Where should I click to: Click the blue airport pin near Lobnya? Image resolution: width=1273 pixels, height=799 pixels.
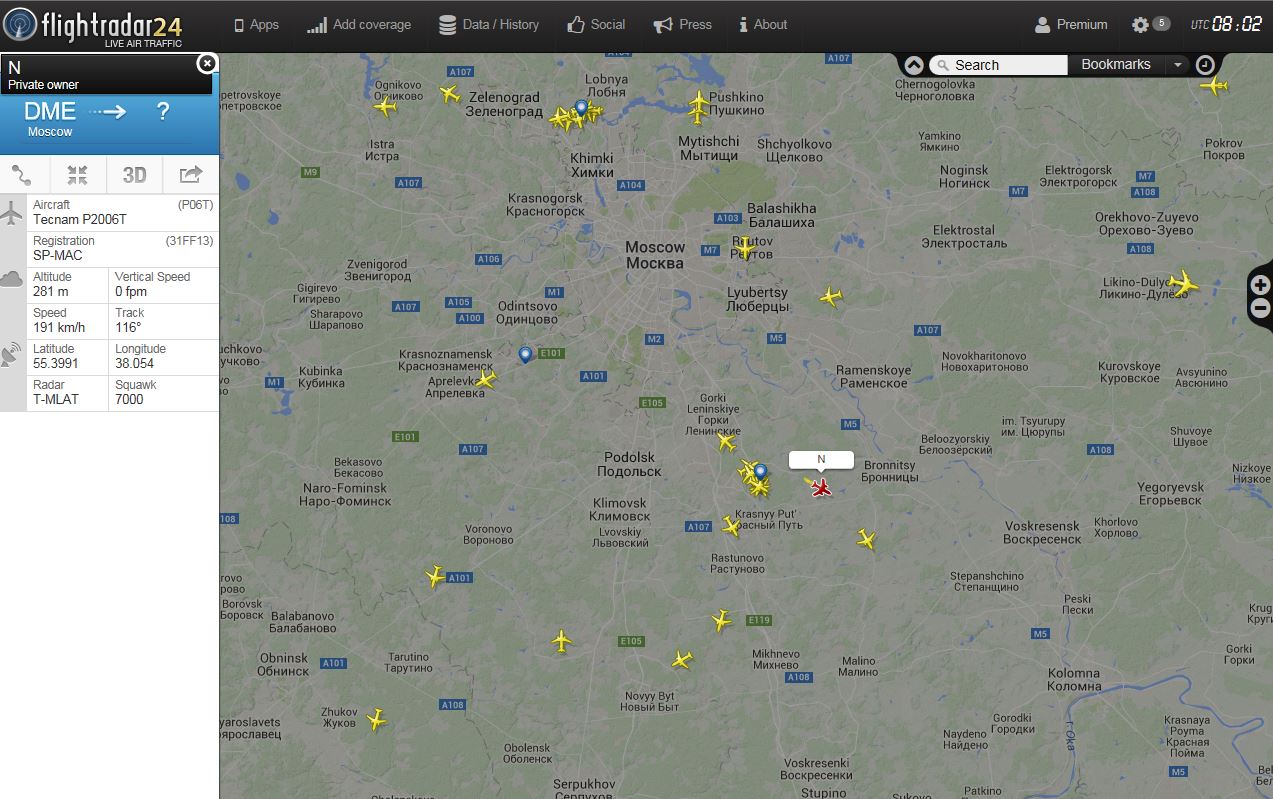pos(582,107)
